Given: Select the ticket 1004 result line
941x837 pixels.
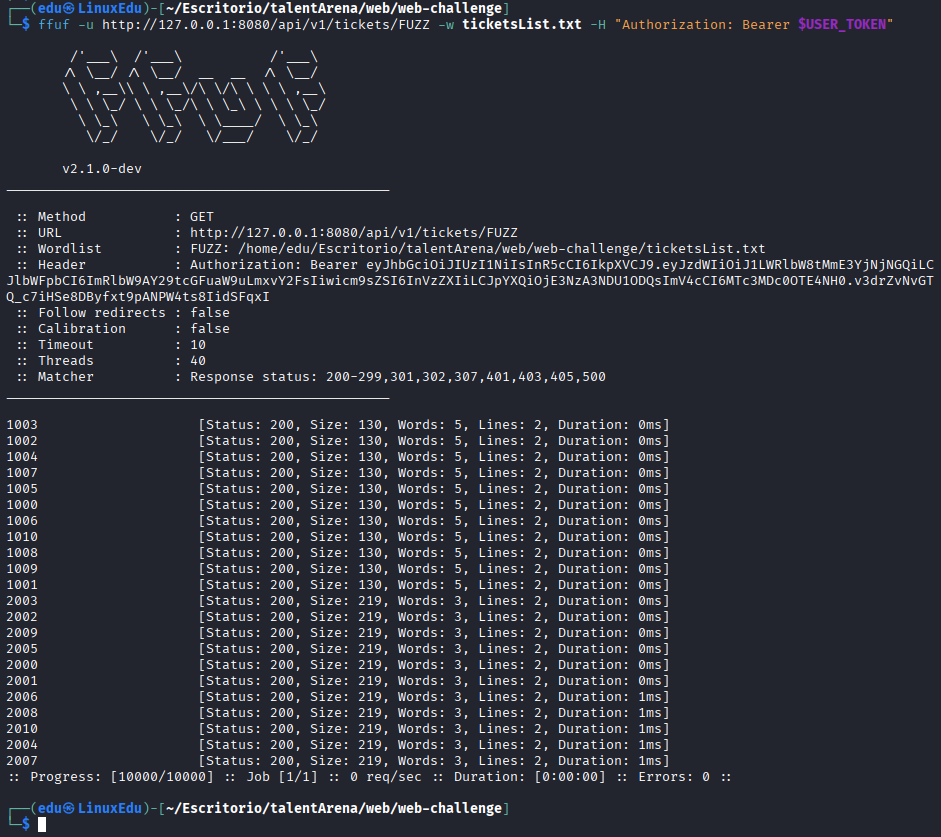Looking at the screenshot, I should 338,457.
